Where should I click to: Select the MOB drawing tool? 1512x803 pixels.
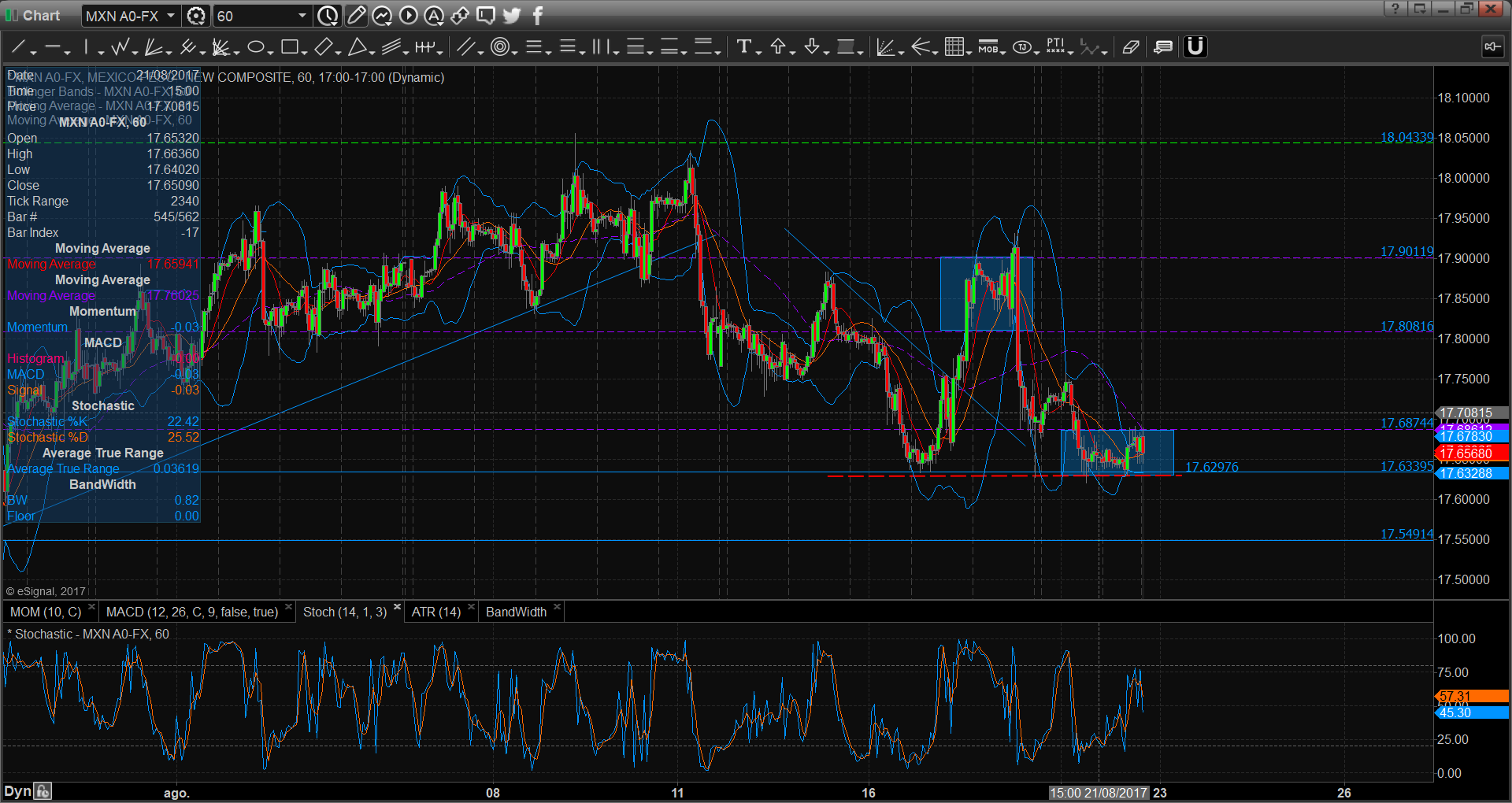coord(988,47)
